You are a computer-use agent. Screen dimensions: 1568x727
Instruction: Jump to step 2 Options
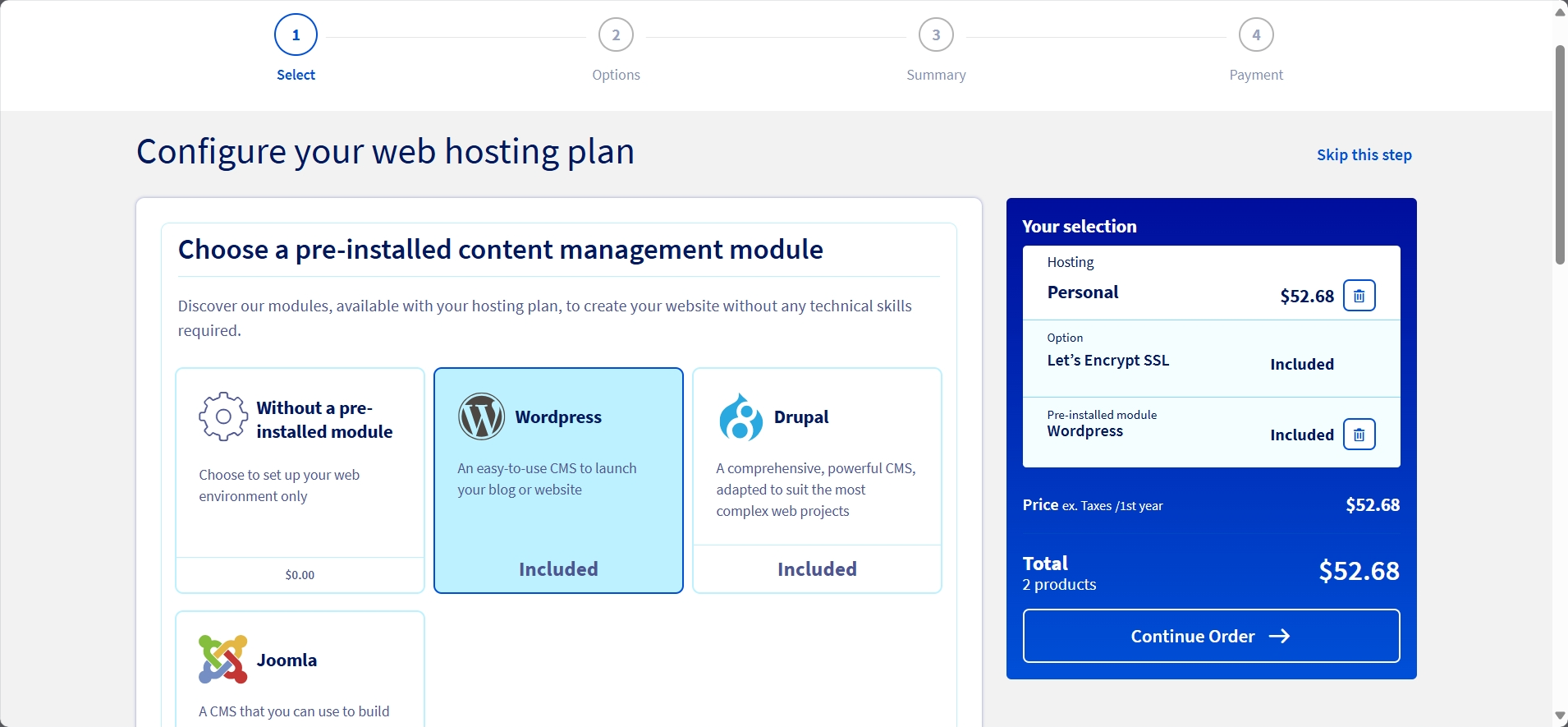click(x=616, y=35)
